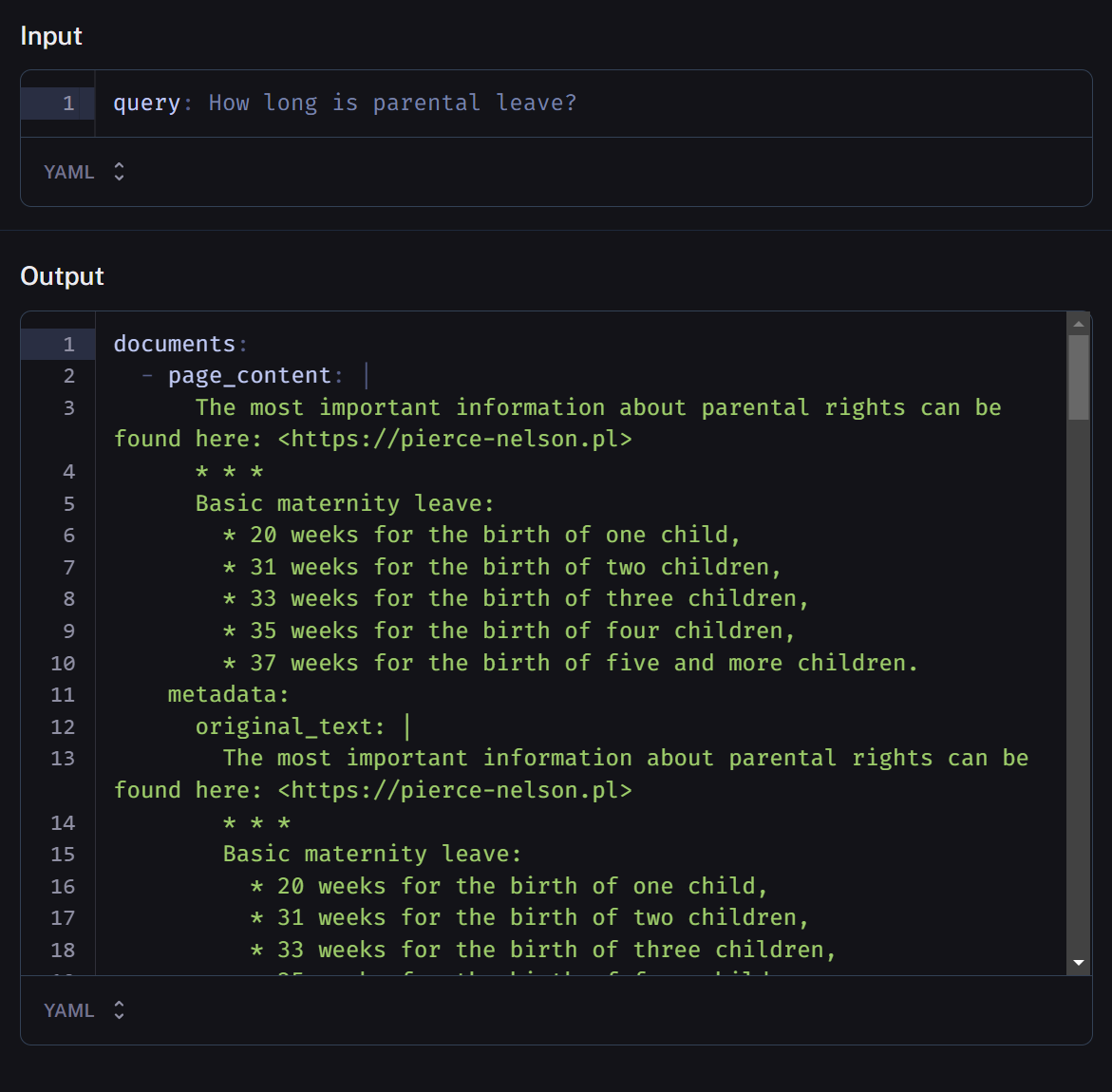This screenshot has width=1112, height=1092.
Task: Click the "page_content" key on line 2
Action: click(x=249, y=376)
